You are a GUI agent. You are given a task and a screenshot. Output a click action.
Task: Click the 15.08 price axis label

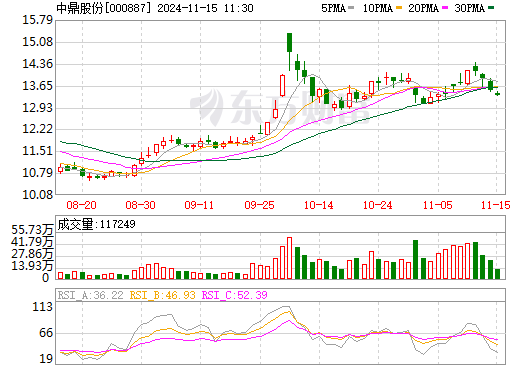pyautogui.click(x=38, y=42)
